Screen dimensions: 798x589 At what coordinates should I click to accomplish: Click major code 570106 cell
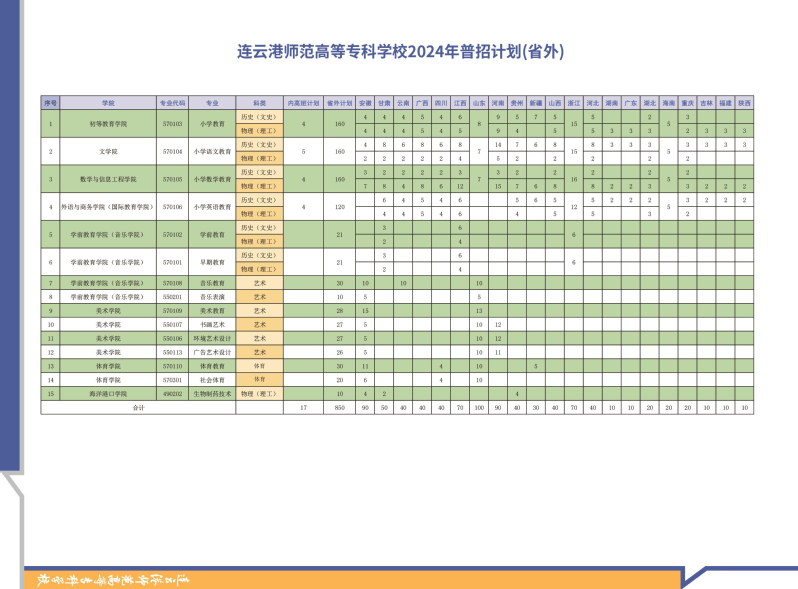click(172, 207)
